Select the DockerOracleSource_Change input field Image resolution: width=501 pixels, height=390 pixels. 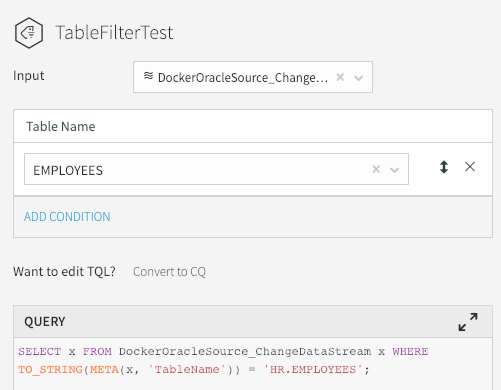pos(253,77)
